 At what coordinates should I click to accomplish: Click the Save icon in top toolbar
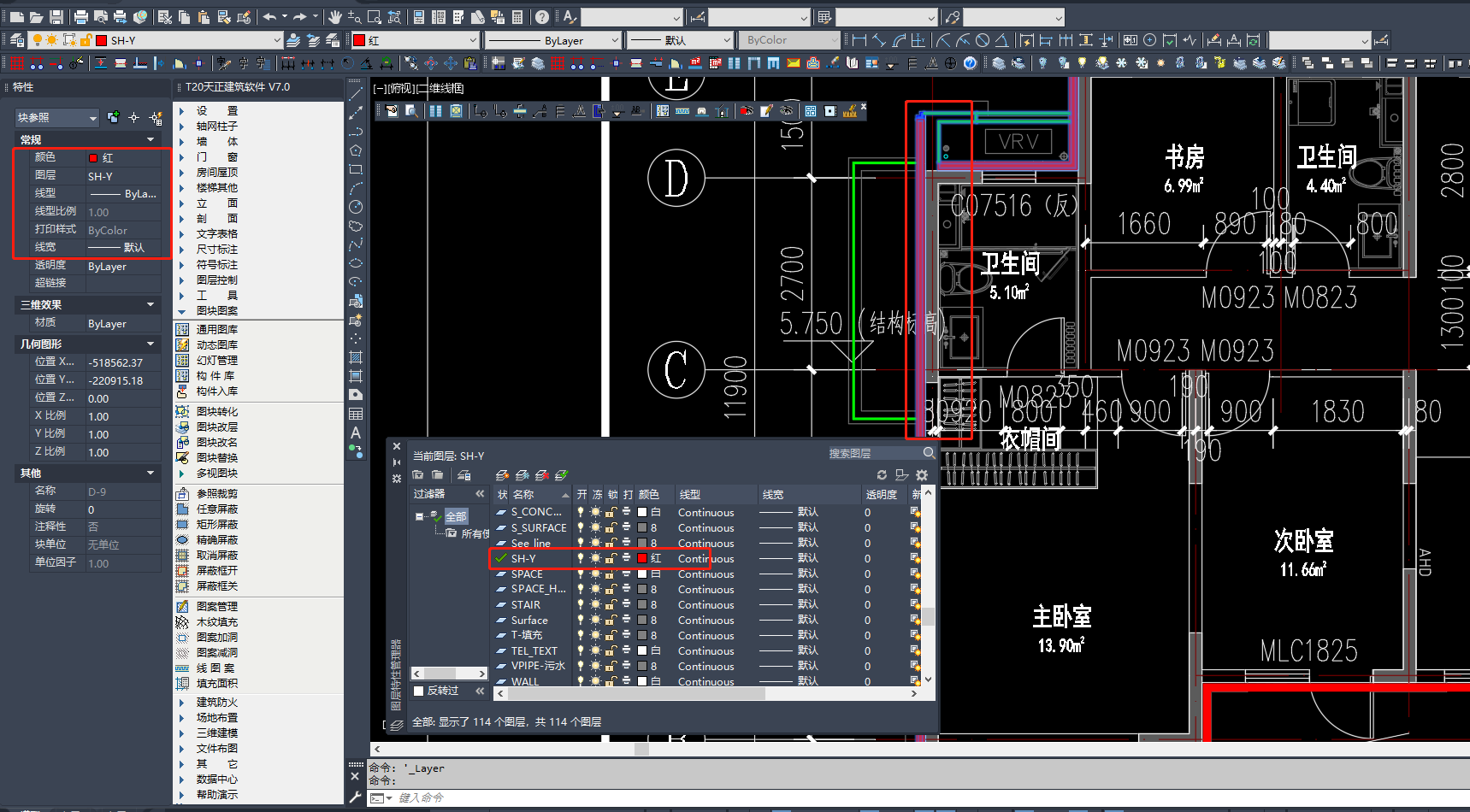[x=56, y=16]
